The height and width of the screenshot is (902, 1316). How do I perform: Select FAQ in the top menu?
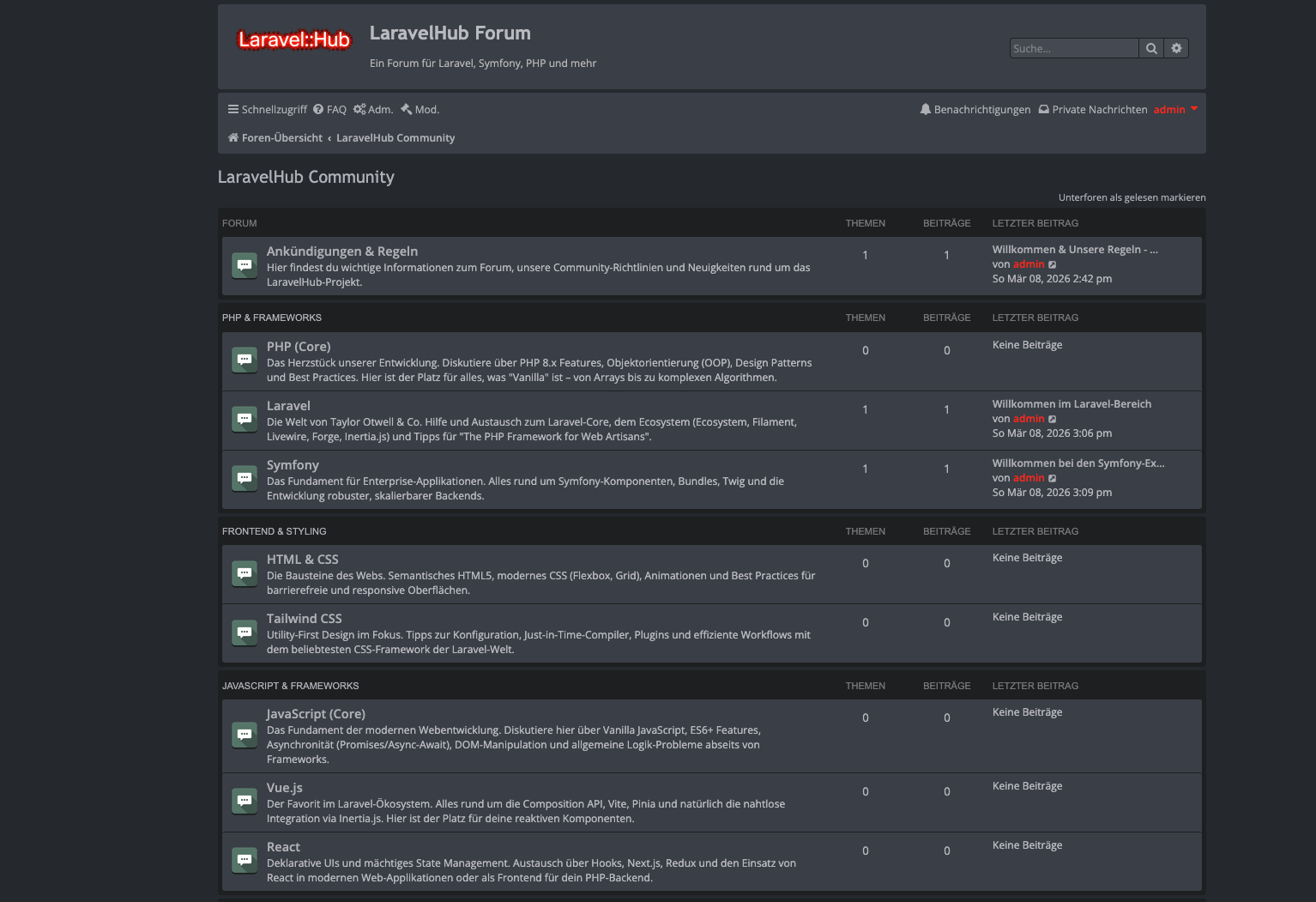[329, 109]
